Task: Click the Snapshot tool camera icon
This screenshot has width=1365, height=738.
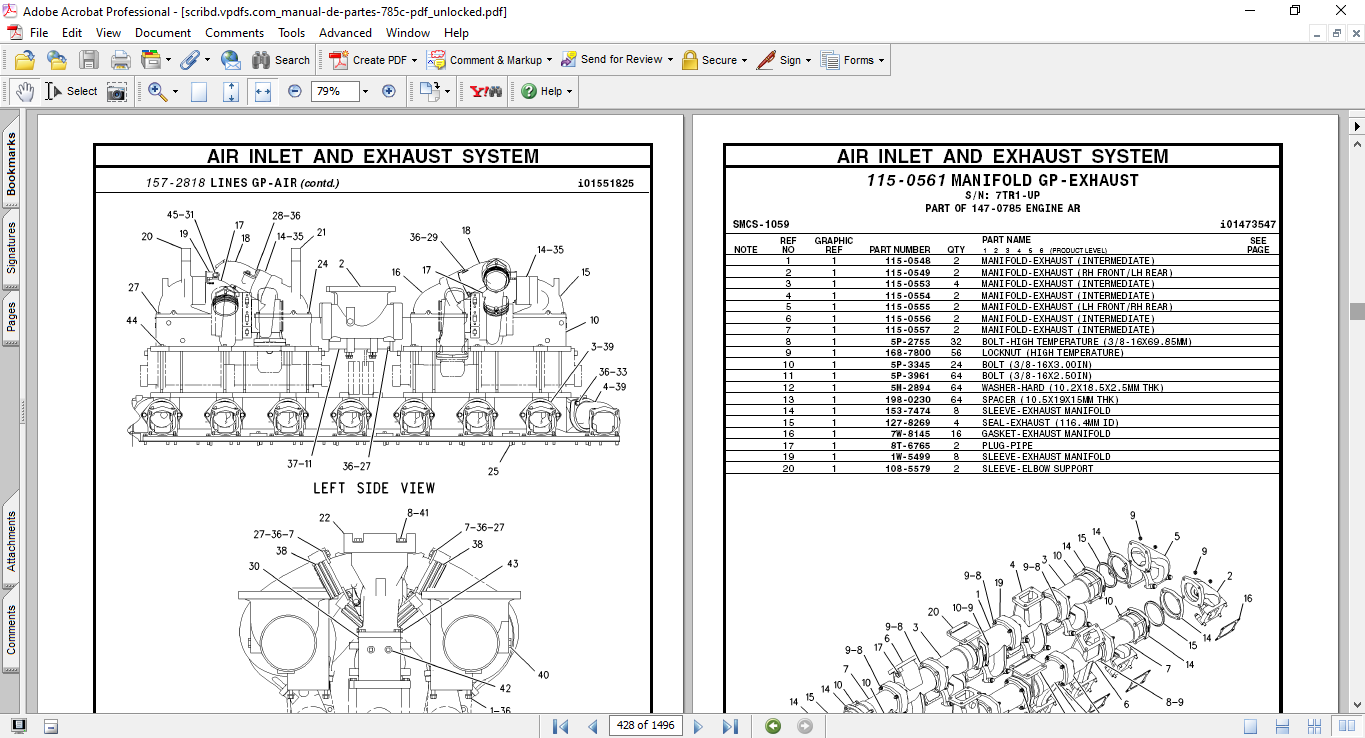Action: point(117,91)
